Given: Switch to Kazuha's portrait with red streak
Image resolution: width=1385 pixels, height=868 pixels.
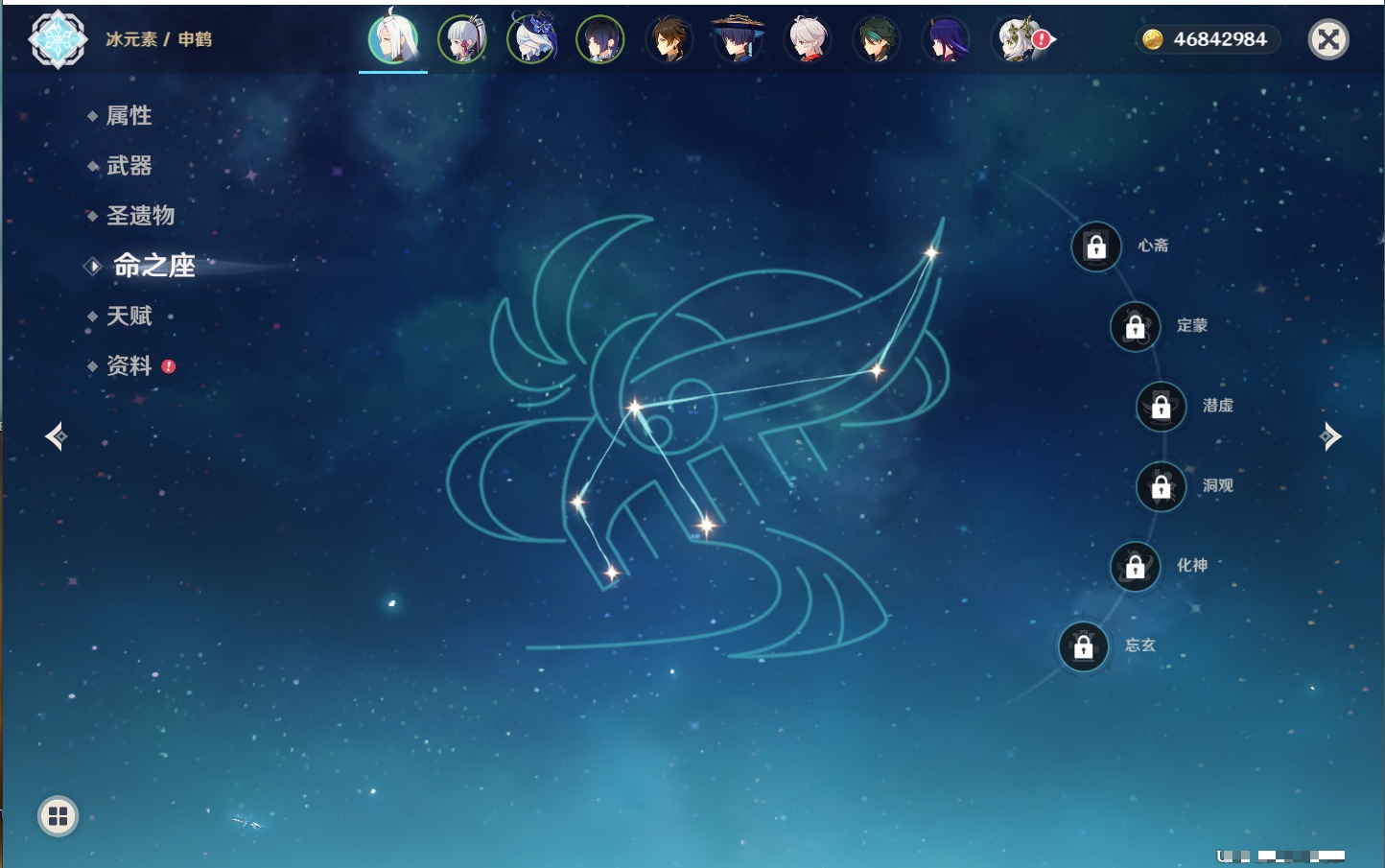Looking at the screenshot, I should [808, 40].
